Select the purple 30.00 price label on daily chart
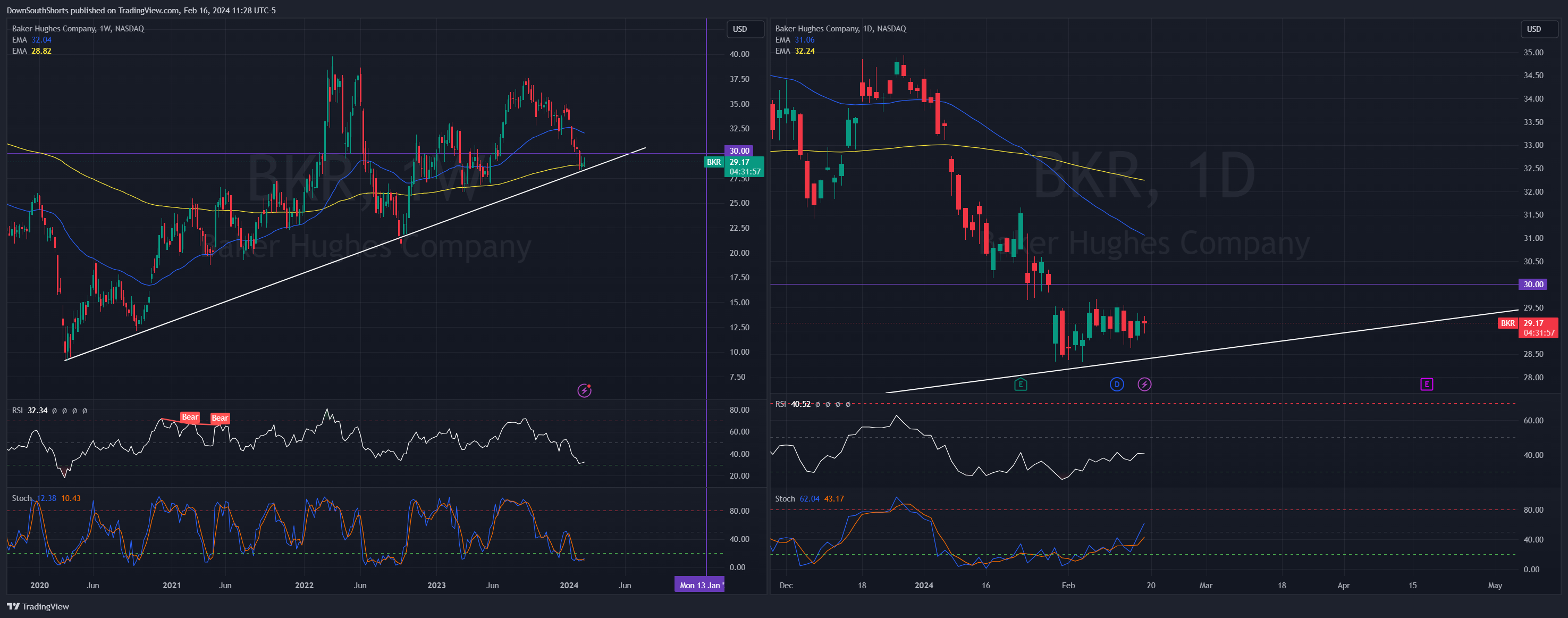1568x618 pixels. (1533, 285)
